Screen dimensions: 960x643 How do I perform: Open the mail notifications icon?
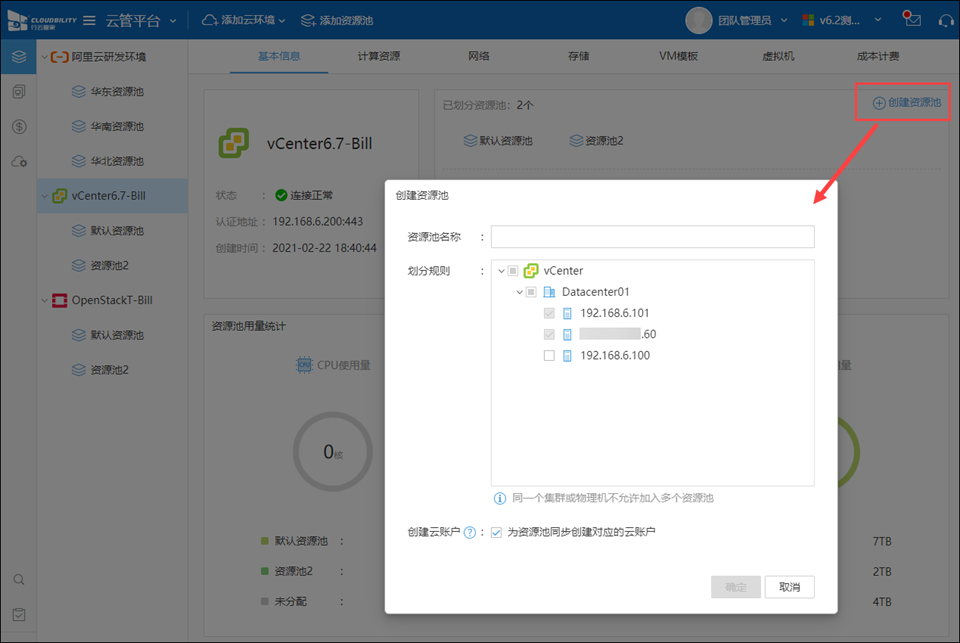[x=911, y=20]
